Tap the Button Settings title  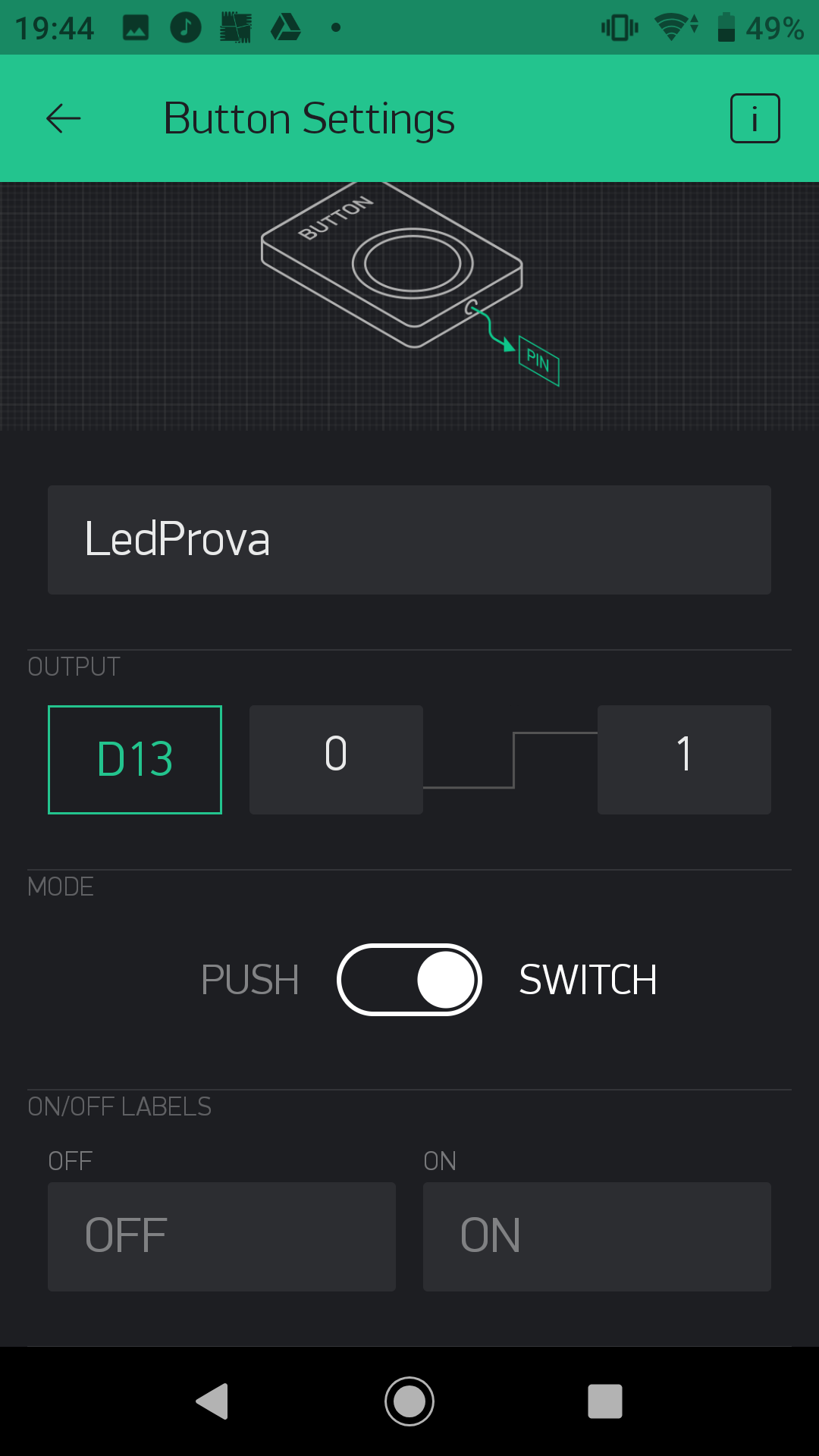click(x=309, y=118)
